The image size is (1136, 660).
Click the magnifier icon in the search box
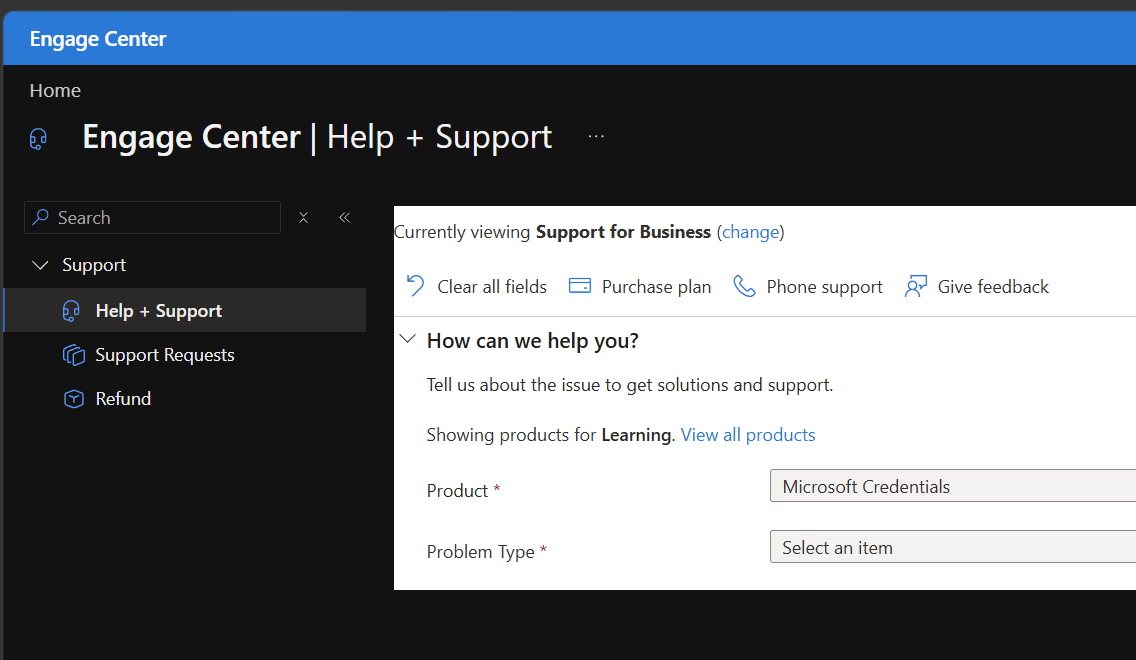[x=41, y=217]
